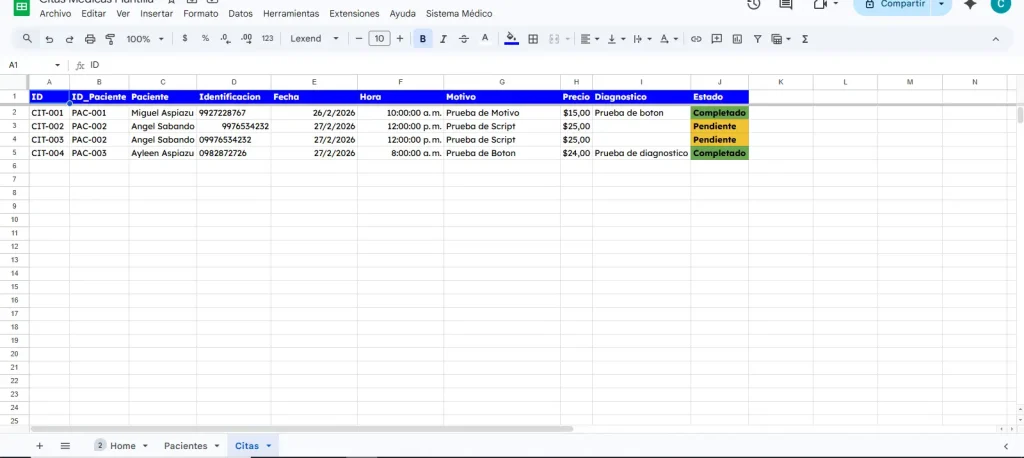This screenshot has height=458, width=1024.
Task: Click the Insert comment icon
Action: pos(716,39)
